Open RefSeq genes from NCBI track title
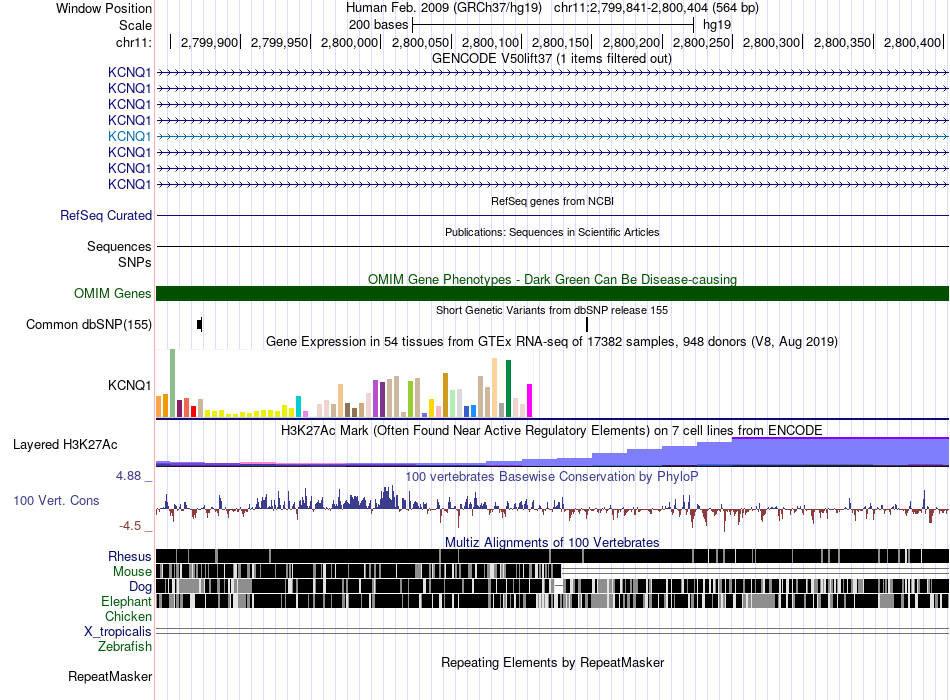This screenshot has height=700, width=950. pyautogui.click(x=552, y=201)
